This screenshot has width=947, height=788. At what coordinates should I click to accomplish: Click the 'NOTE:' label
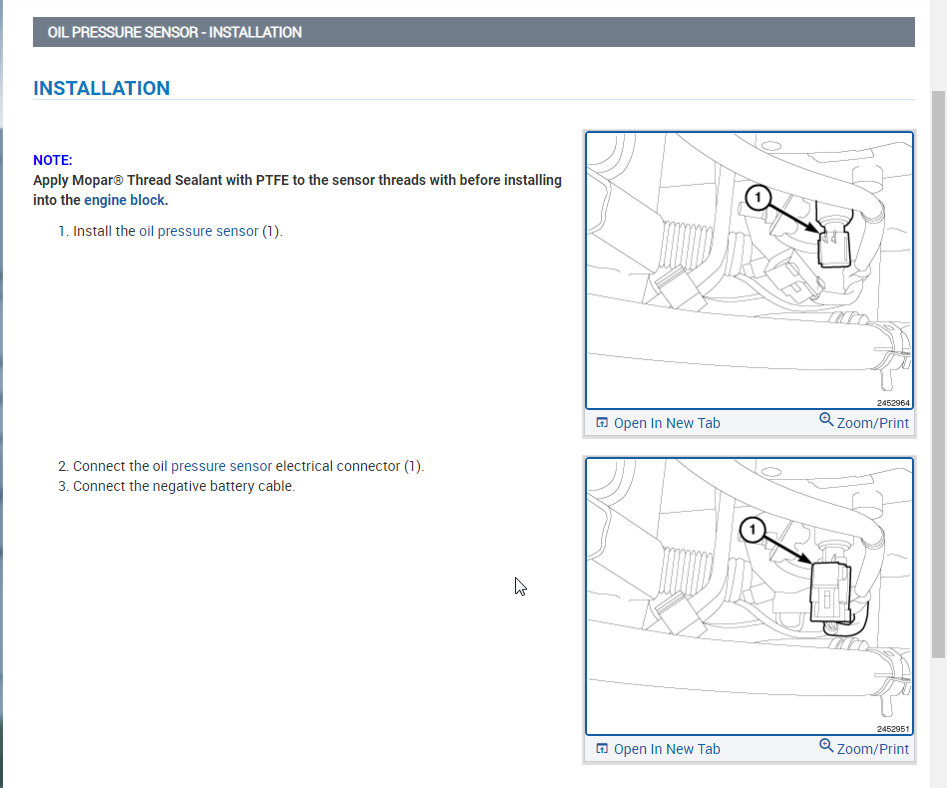[53, 160]
